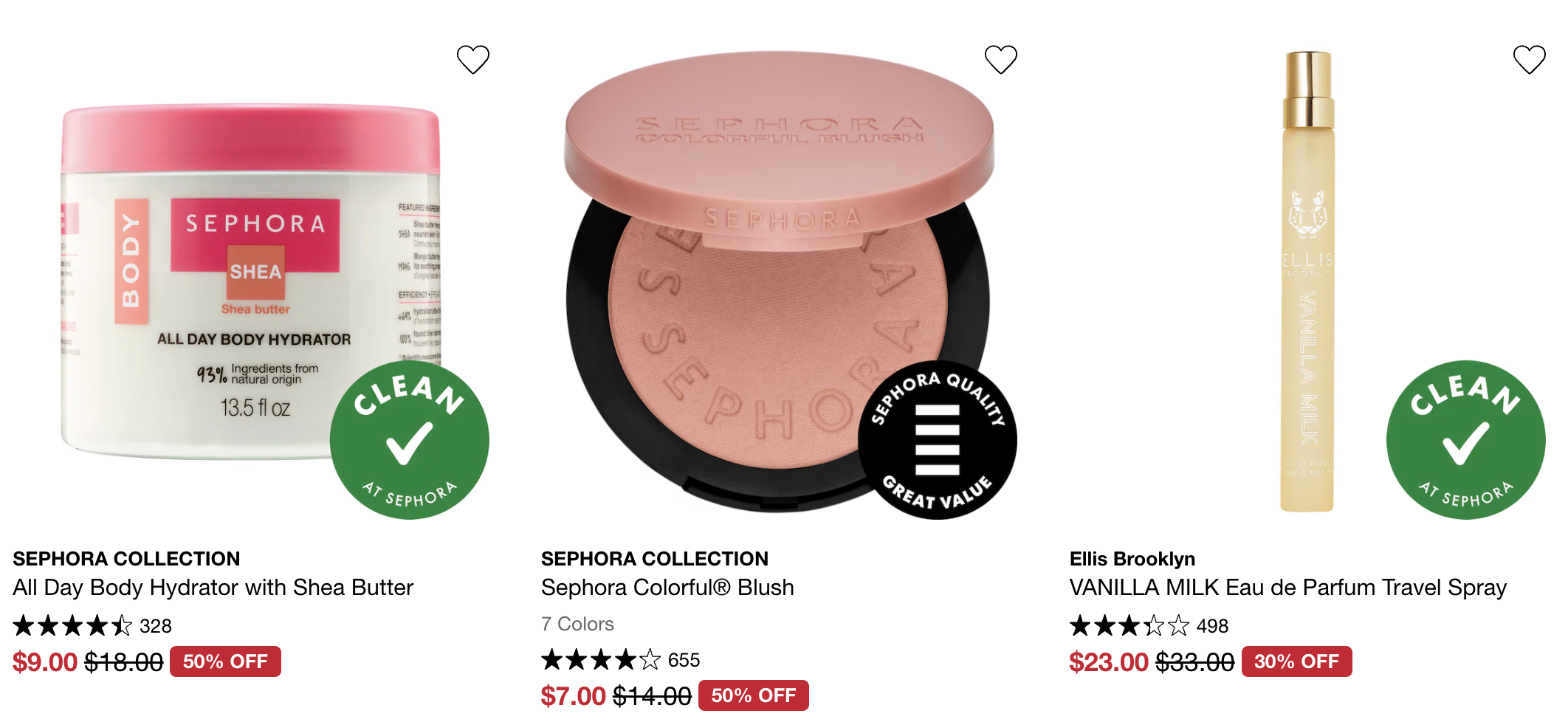Toggle the heart on Sephora Colorful Blush
This screenshot has width=1568, height=722.
click(x=1001, y=60)
